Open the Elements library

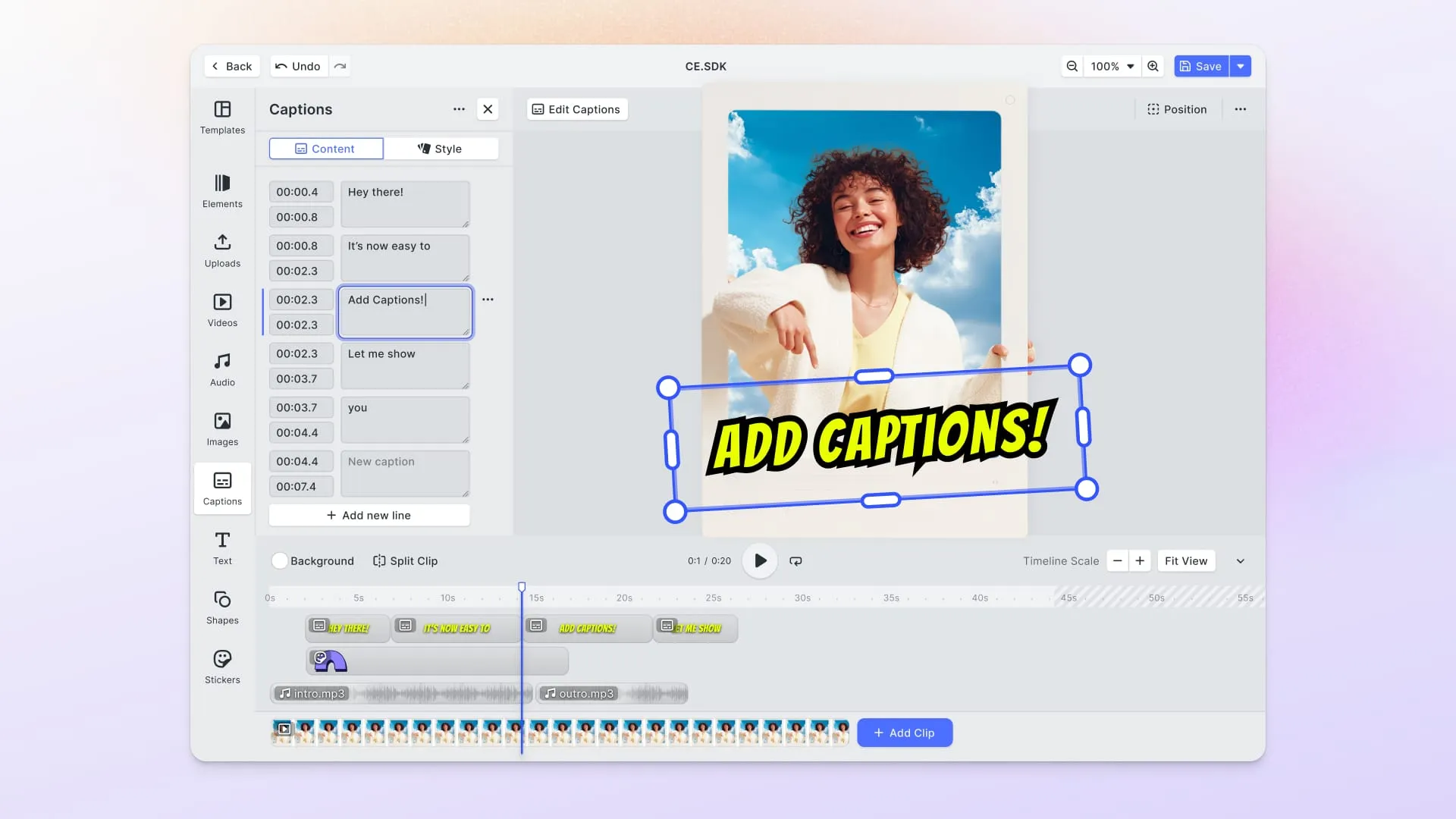tap(222, 191)
